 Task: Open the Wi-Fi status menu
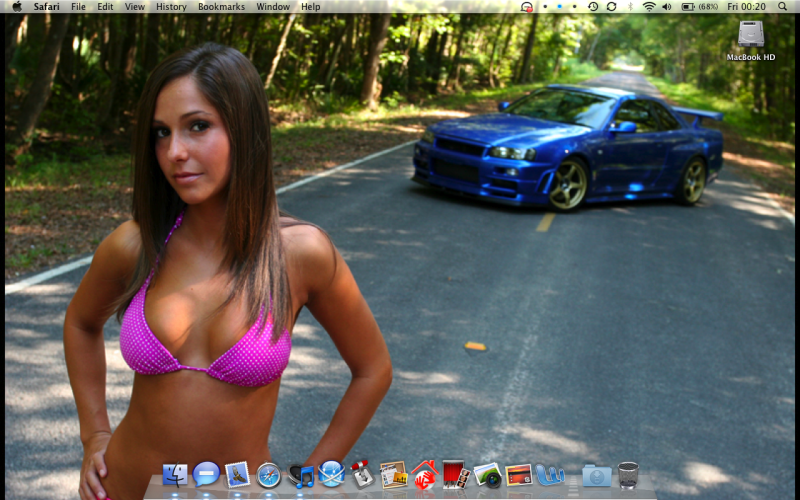[x=649, y=7]
